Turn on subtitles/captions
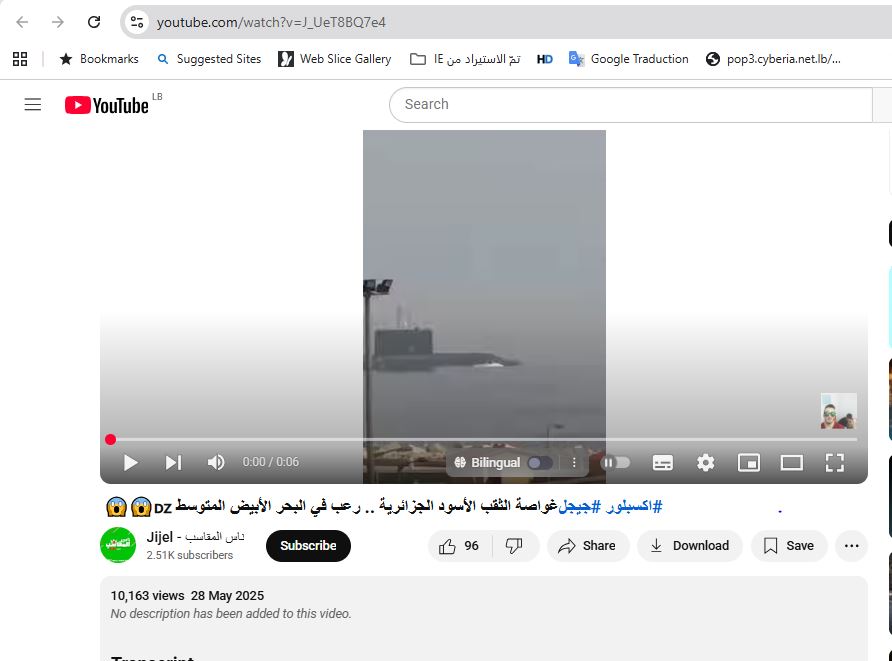Screen dimensions: 892x661 (x=663, y=462)
